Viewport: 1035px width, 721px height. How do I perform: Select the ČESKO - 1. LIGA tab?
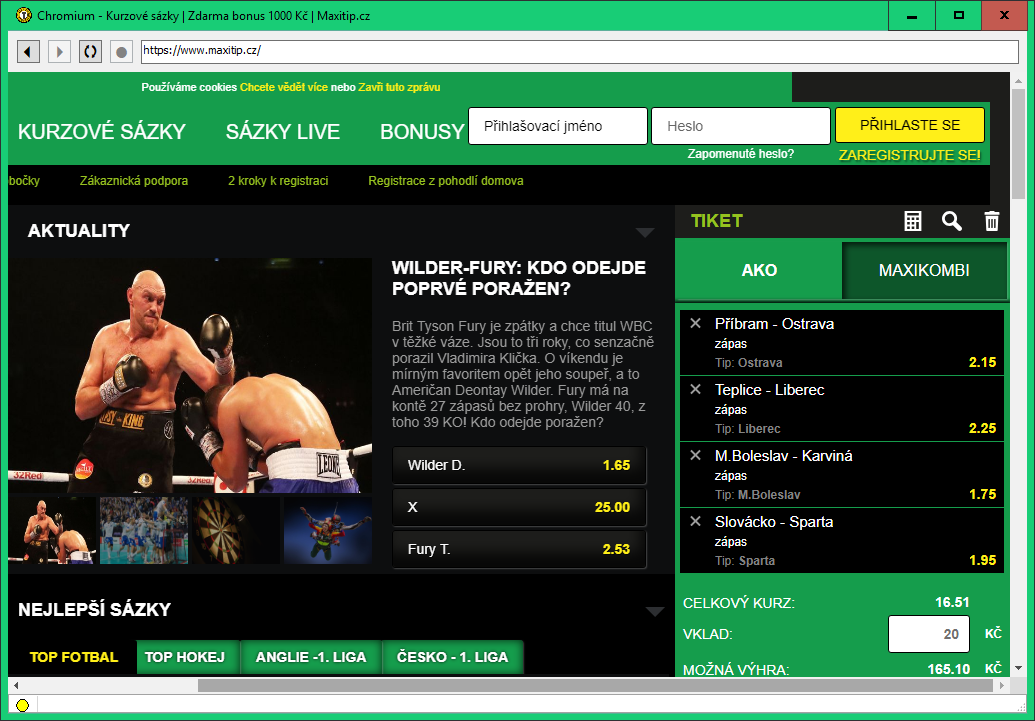452,657
